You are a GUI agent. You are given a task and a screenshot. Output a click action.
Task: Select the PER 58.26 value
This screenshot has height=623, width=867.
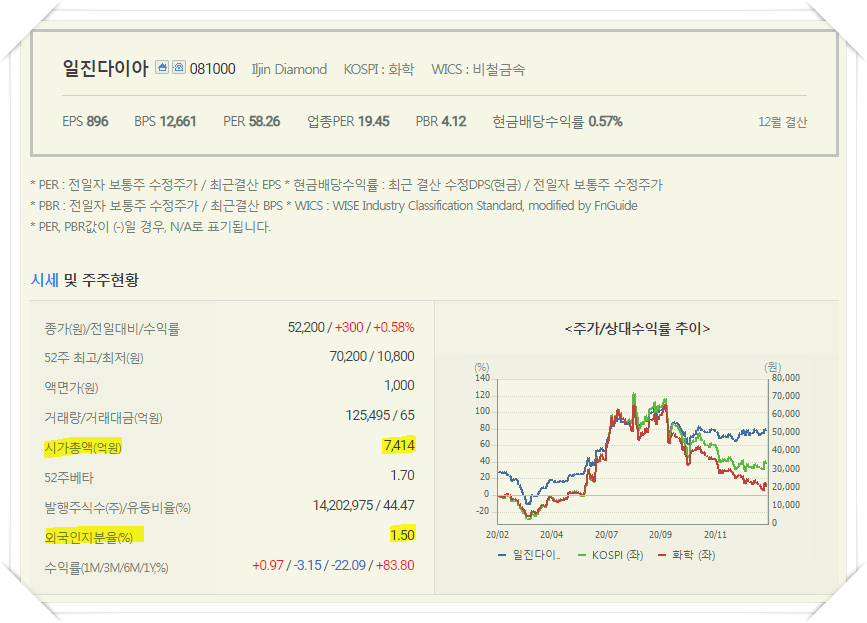point(252,121)
